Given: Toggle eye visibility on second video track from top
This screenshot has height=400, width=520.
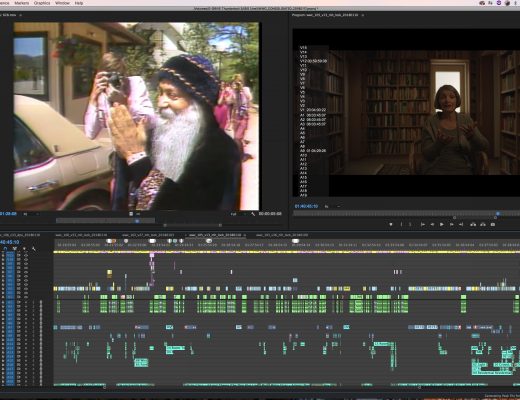Looking at the screenshot, I should [x=26, y=259].
